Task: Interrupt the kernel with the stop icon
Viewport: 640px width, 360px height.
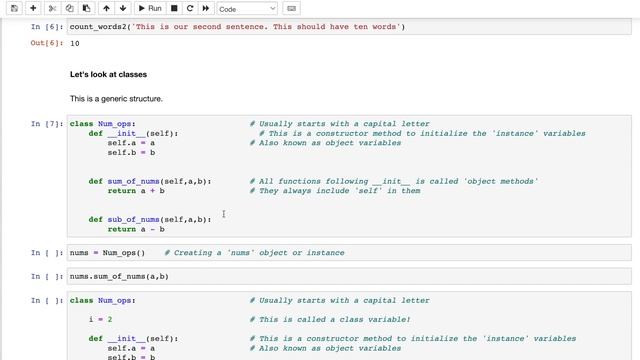Action: 174,8
